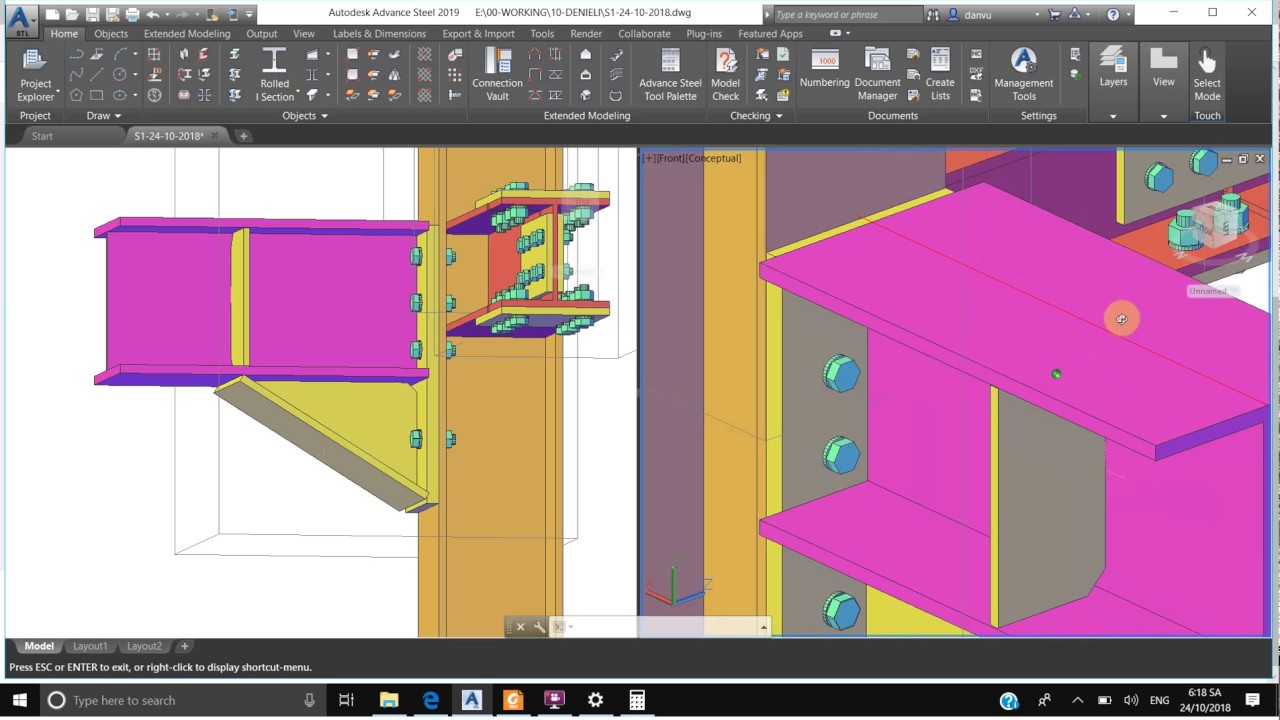The width and height of the screenshot is (1280, 720).
Task: Click the Autodesk App Store cart icon
Action: pos(1053,14)
